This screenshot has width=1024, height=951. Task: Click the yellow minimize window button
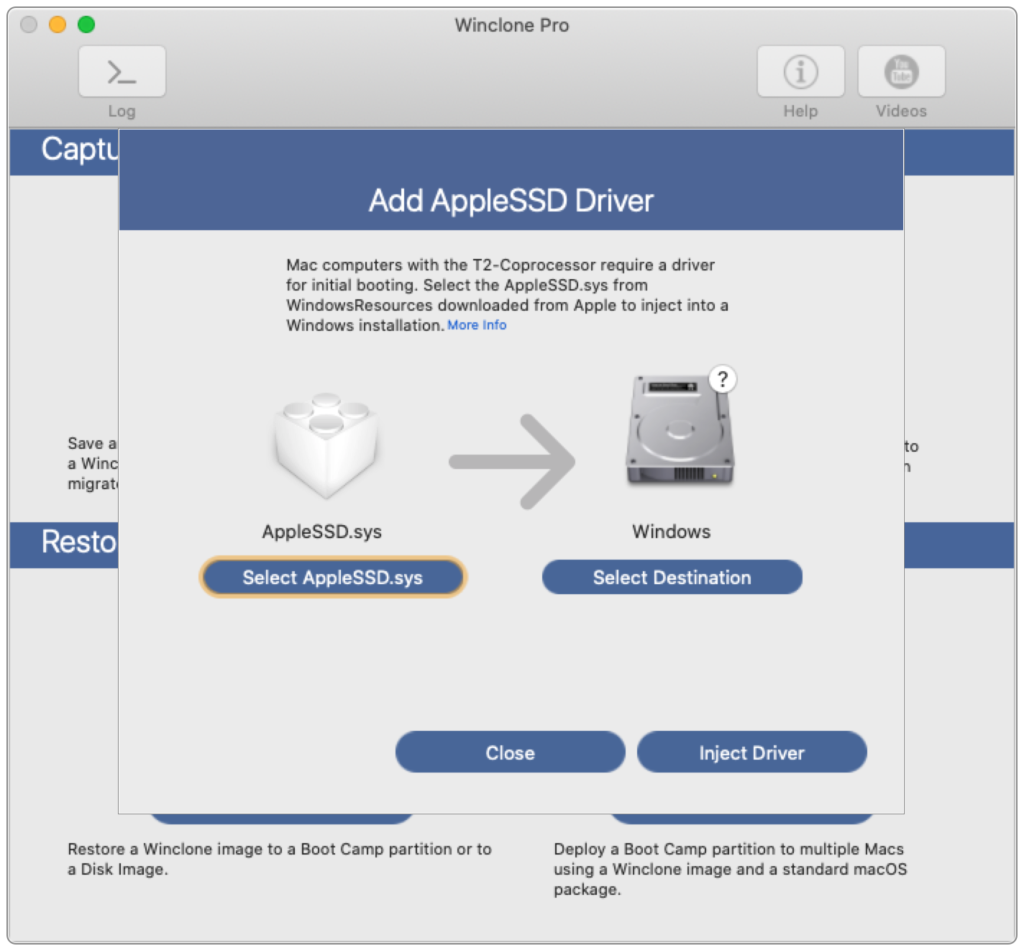57,25
